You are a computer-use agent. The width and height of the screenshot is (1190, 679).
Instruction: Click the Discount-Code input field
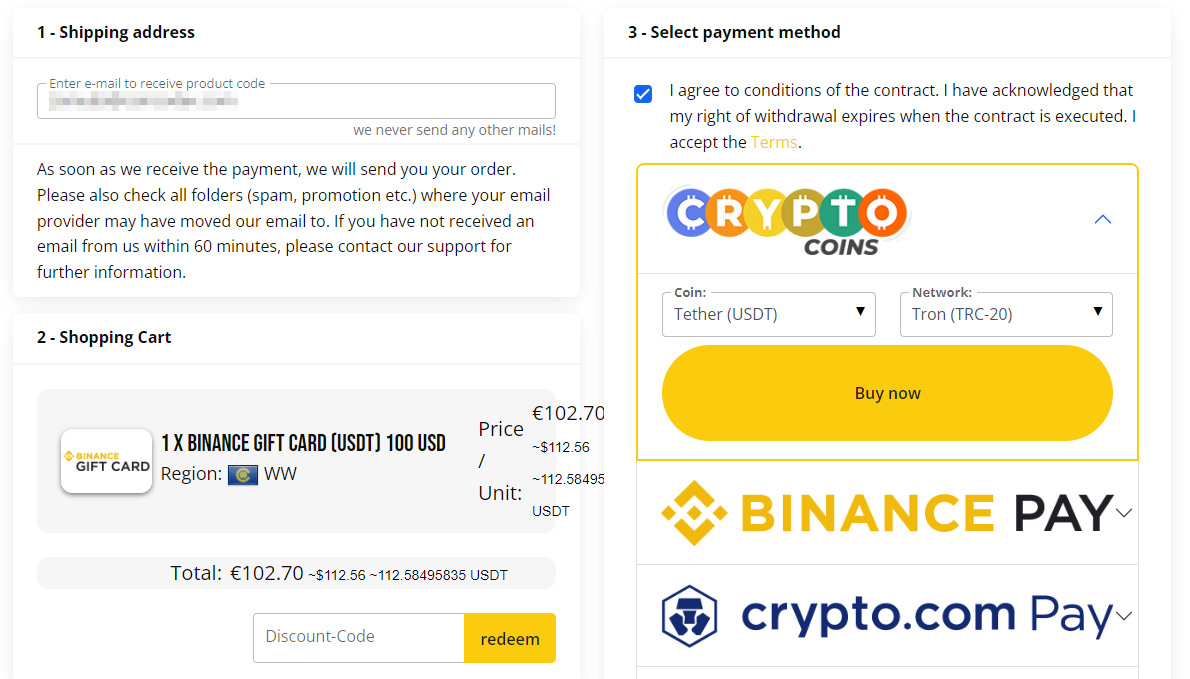click(x=358, y=638)
